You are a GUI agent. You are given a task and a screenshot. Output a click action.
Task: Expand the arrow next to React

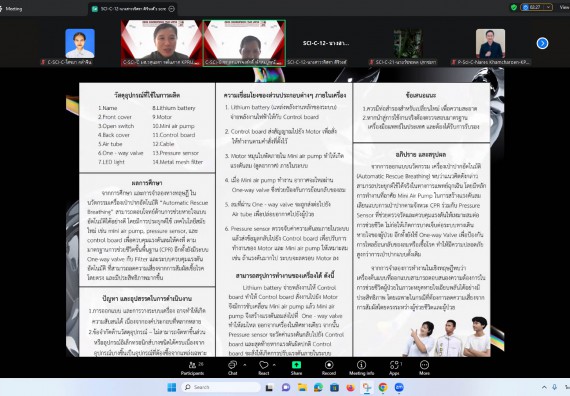pos(274,364)
